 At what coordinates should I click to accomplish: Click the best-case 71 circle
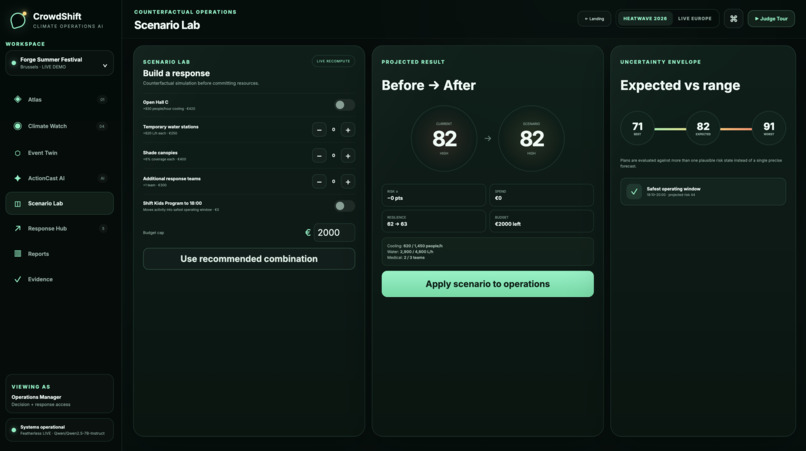tap(637, 128)
